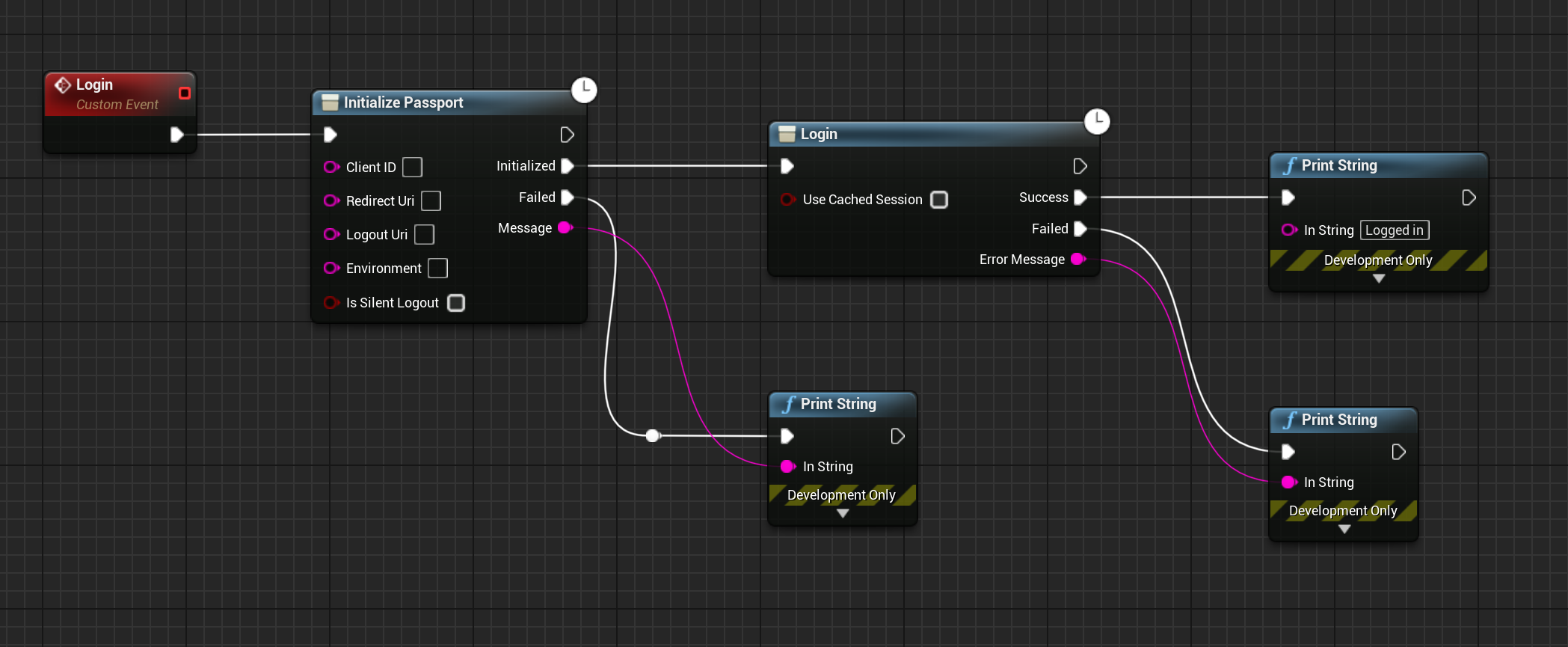Click the Redirect Uri input pin
1568x647 pixels.
click(x=331, y=200)
